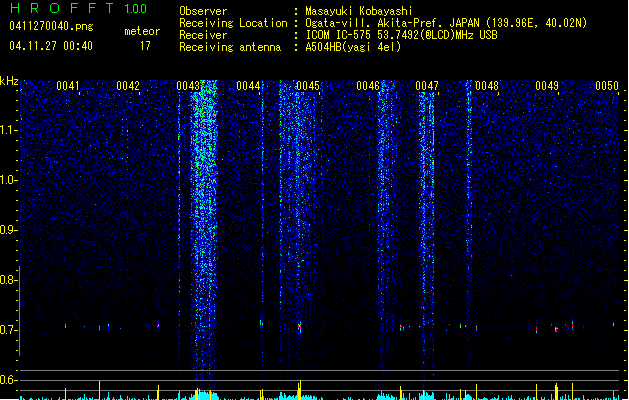Click the 0050 time marker

pos(607,86)
